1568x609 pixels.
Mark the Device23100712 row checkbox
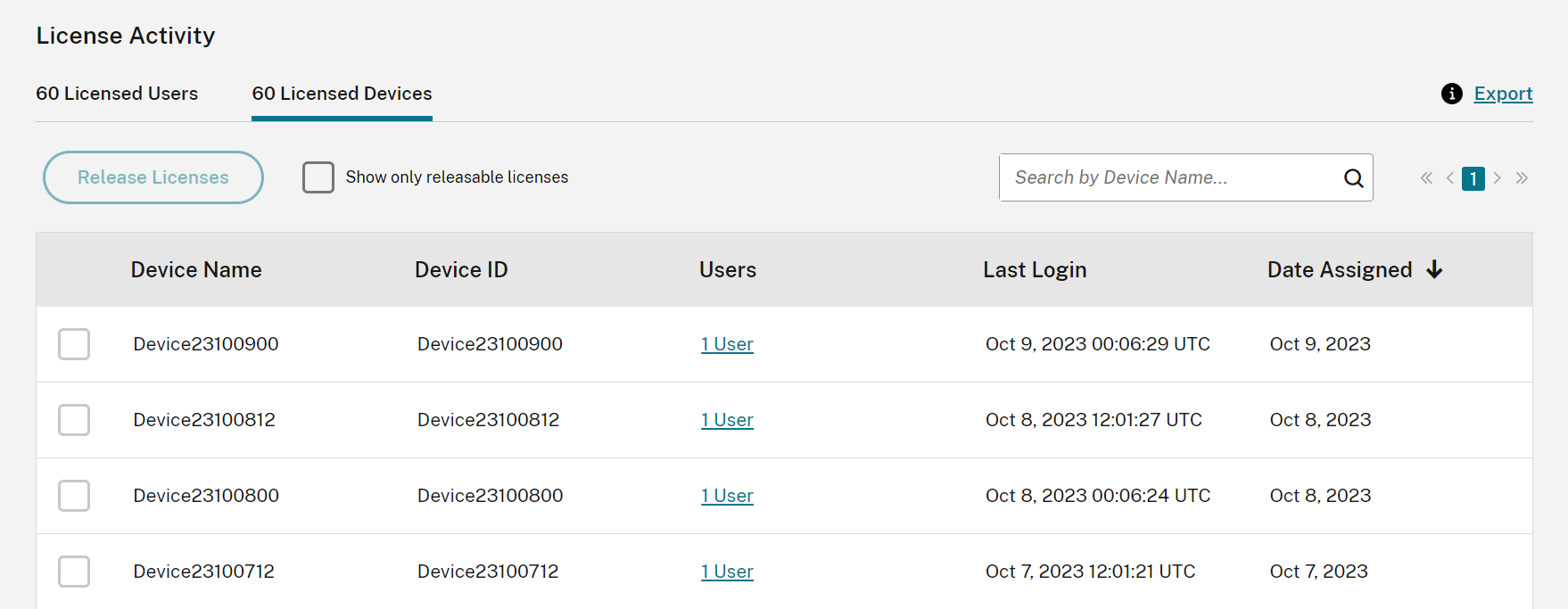coord(74,572)
